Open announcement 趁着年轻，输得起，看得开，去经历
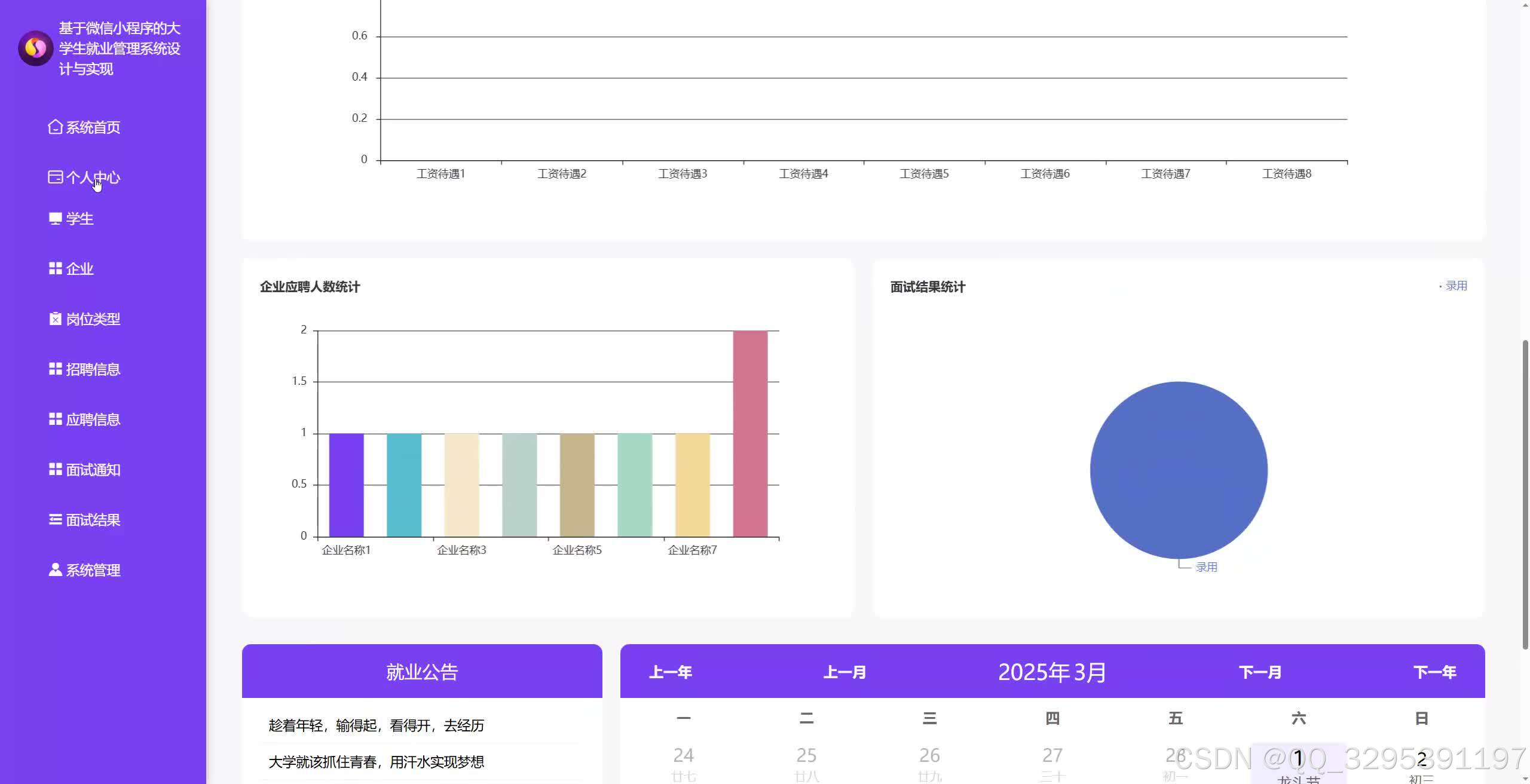 377,725
